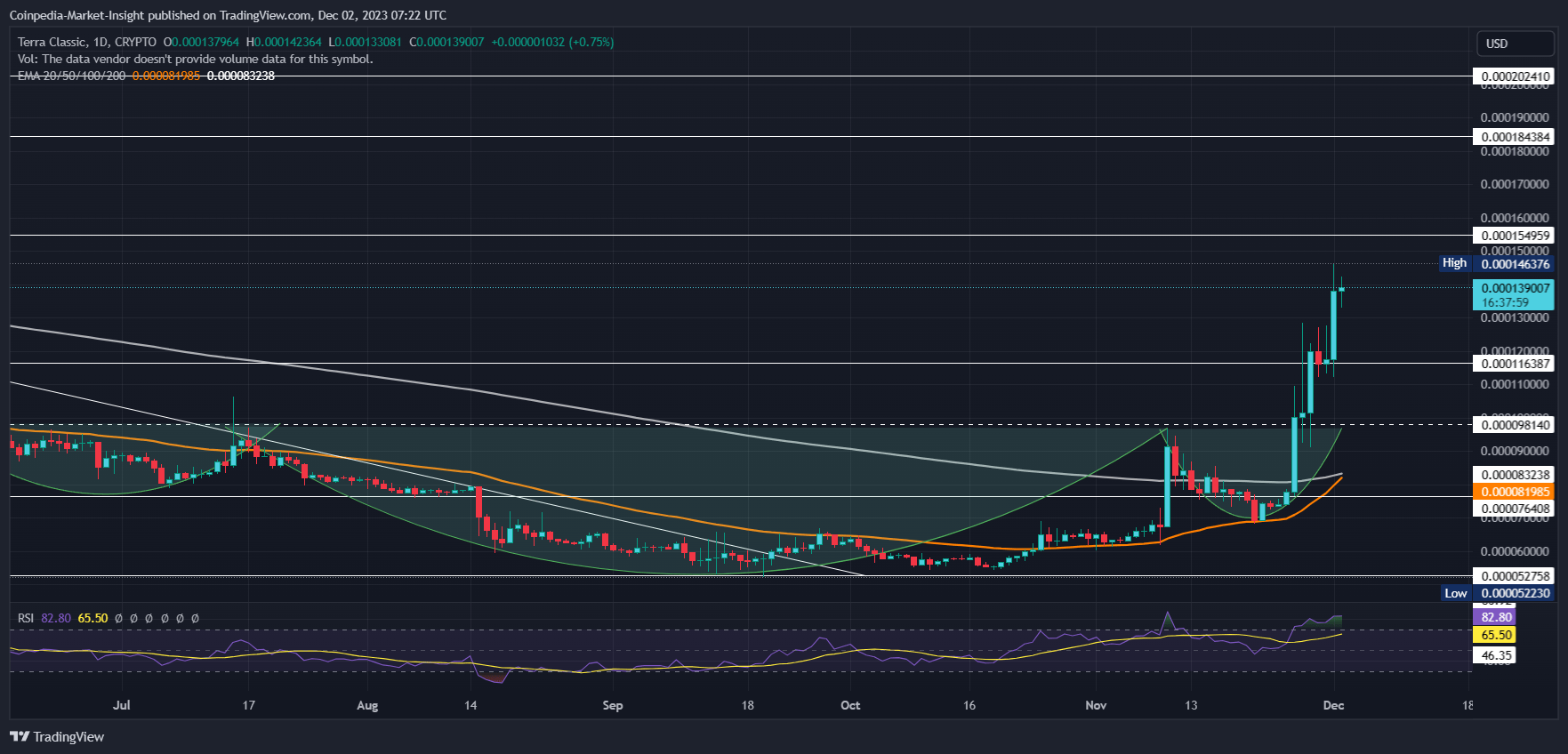
Task: Click the 0.000076408 price level label
Action: [x=1516, y=509]
